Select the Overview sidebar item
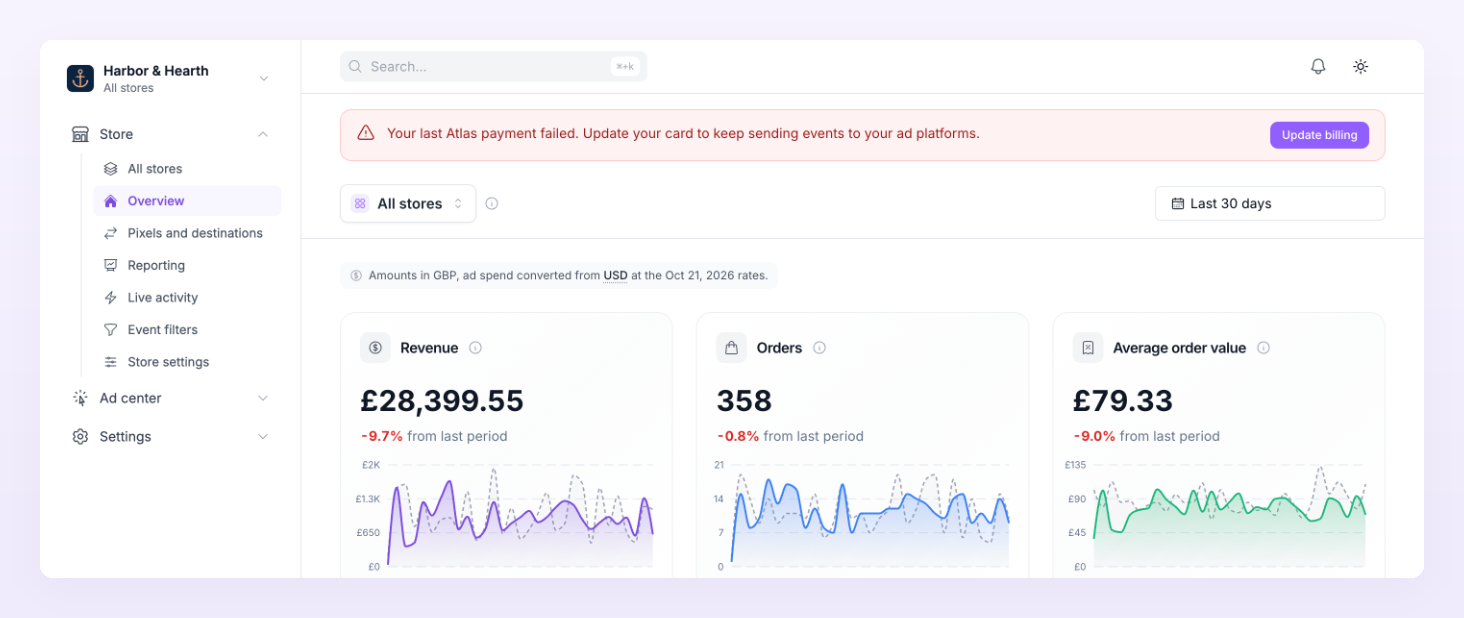Screen dimensions: 1464x618 point(187,201)
